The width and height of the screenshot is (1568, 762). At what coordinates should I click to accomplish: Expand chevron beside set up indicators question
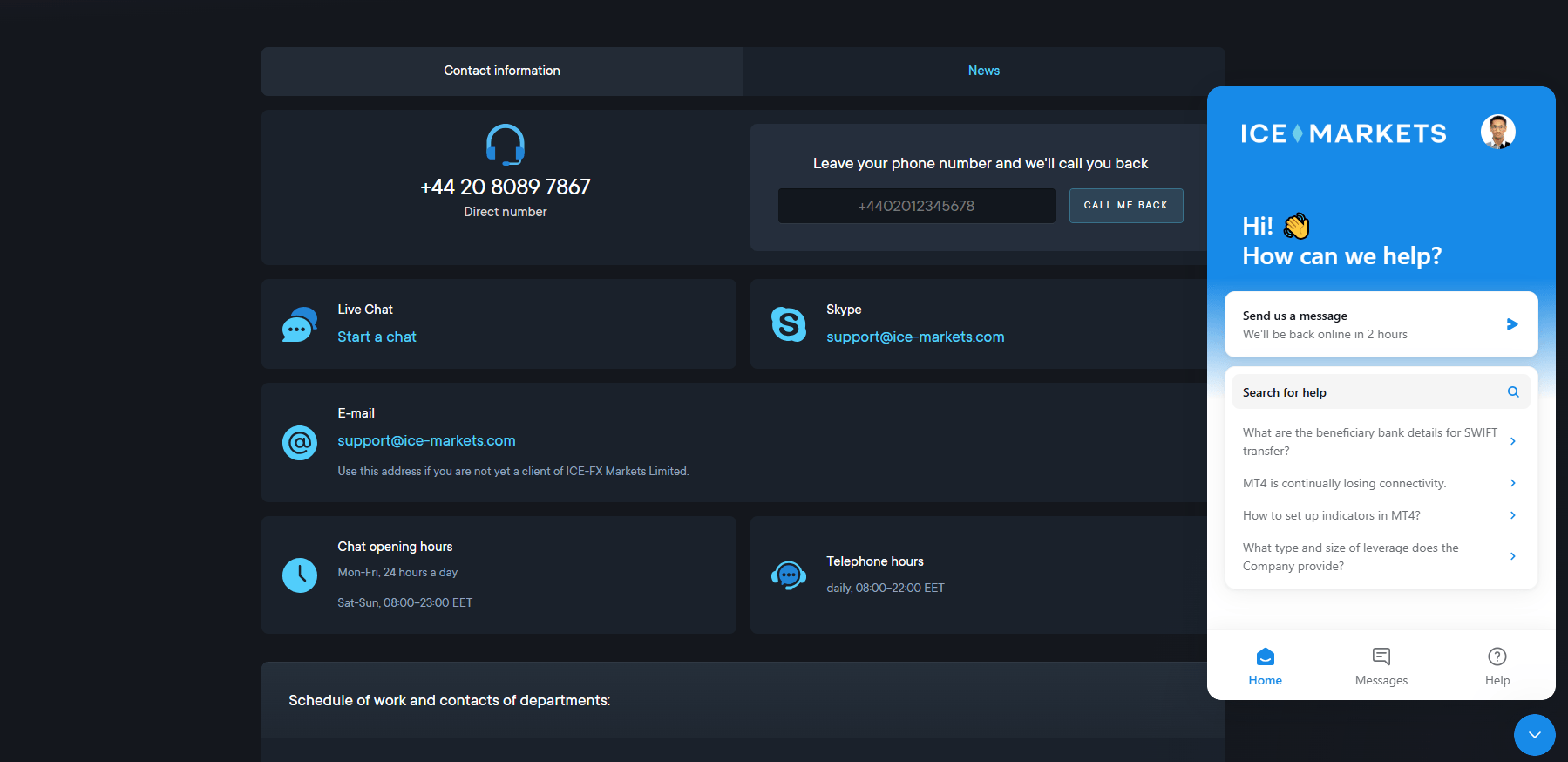click(1513, 515)
